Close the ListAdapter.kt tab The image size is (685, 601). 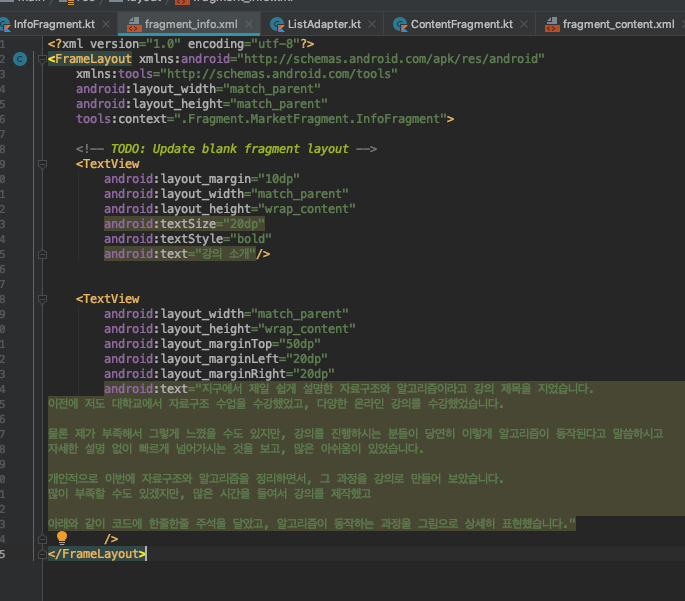372,24
